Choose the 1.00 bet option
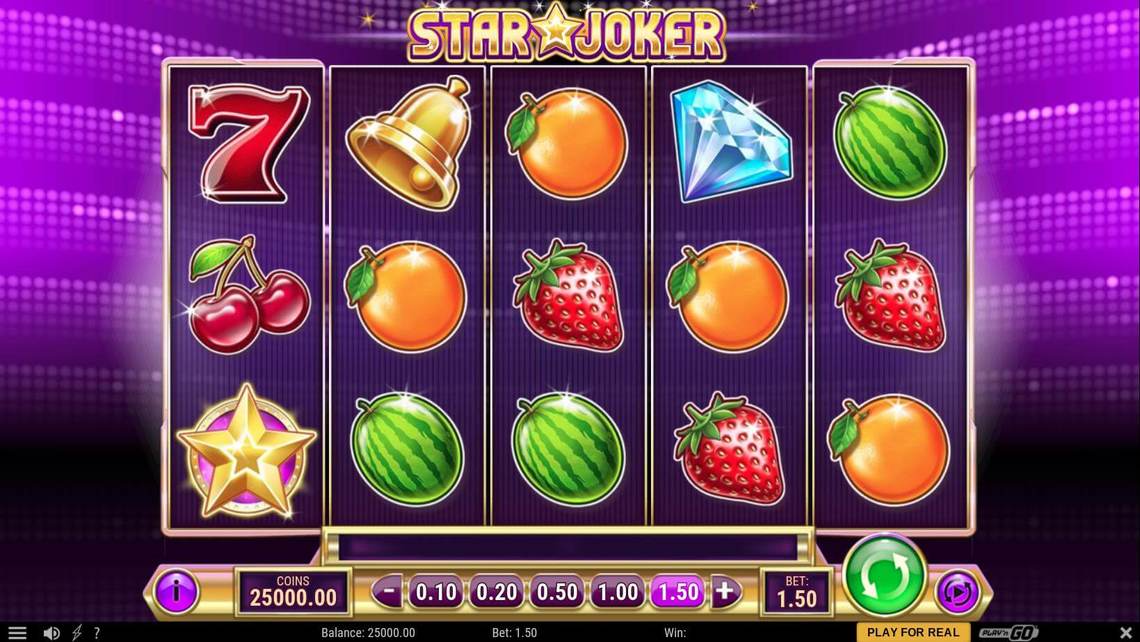Viewport: 1140px width, 642px height. tap(617, 593)
